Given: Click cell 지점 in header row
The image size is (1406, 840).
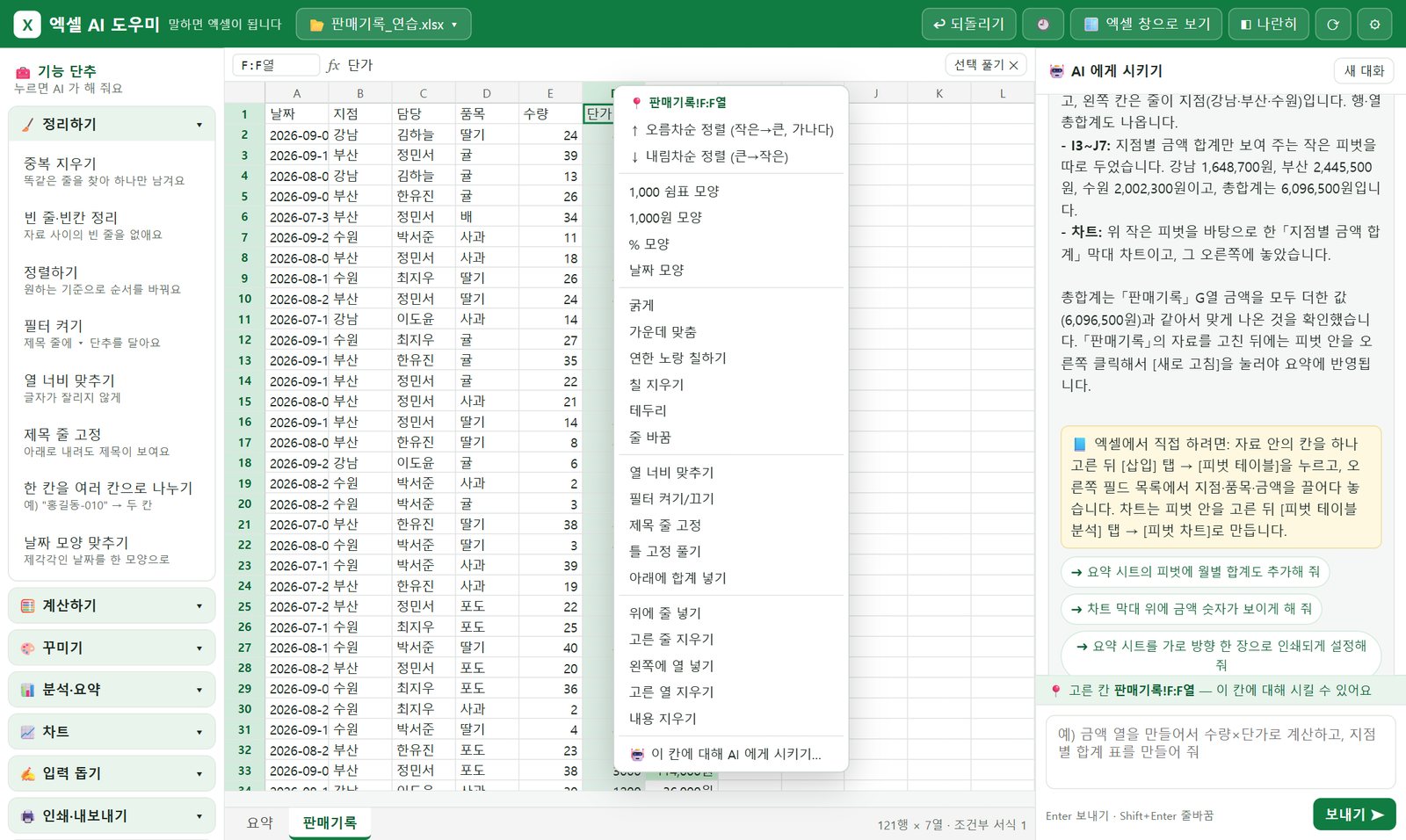Looking at the screenshot, I should 360,114.
